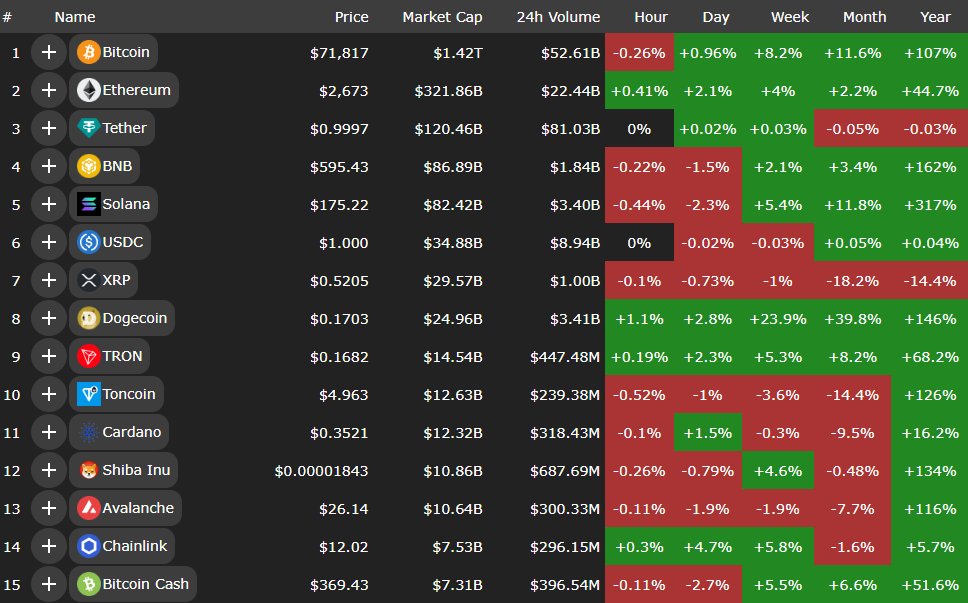
Task: Click the TRON red logo icon
Action: (89, 356)
